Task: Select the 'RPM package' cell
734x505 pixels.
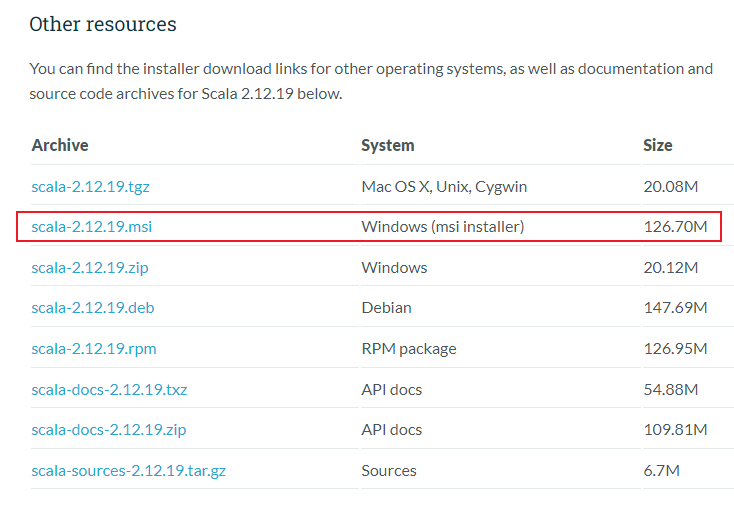Action: coord(409,349)
